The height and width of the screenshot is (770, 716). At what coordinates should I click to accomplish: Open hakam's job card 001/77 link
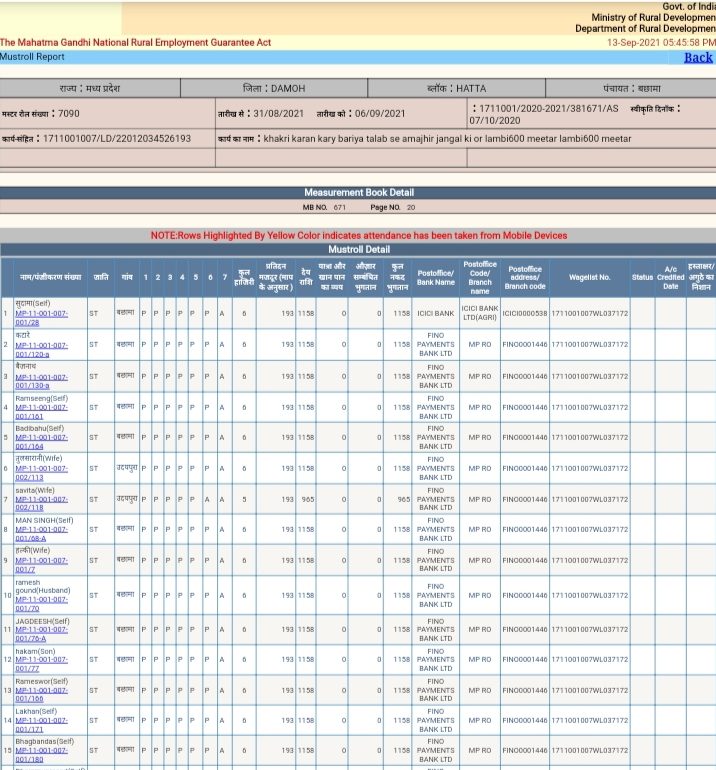[x=41, y=663]
